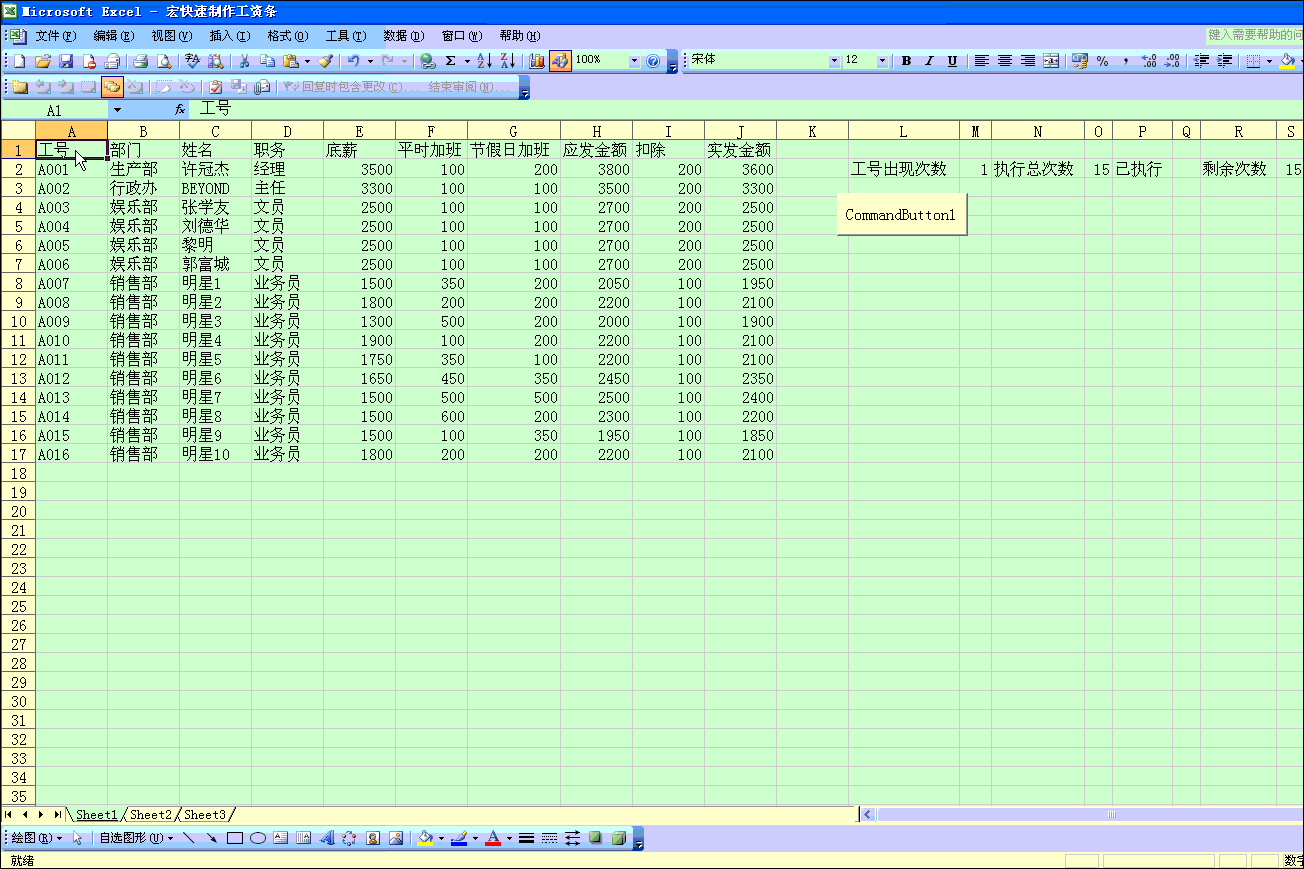Select the Oval shape tool

click(257, 838)
